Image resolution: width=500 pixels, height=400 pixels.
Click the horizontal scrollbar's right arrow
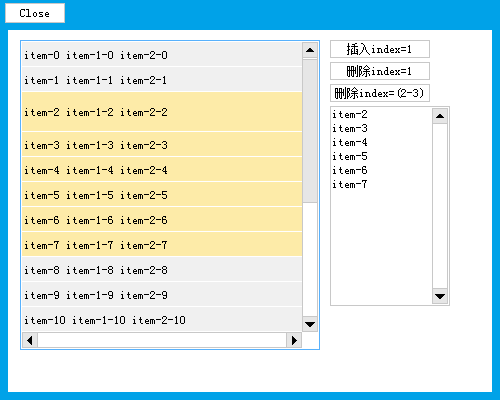tap(294, 340)
